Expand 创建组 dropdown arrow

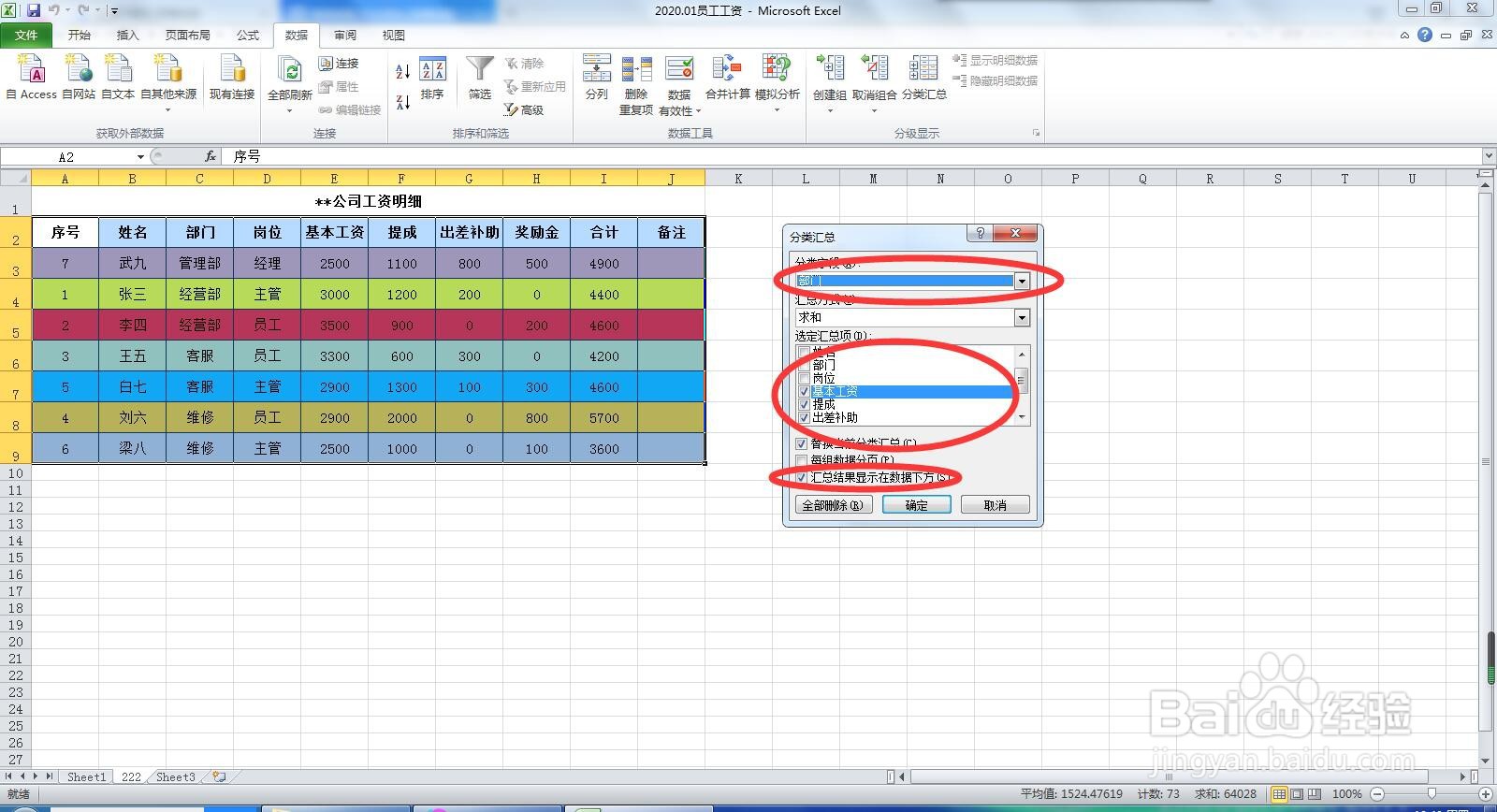click(829, 110)
